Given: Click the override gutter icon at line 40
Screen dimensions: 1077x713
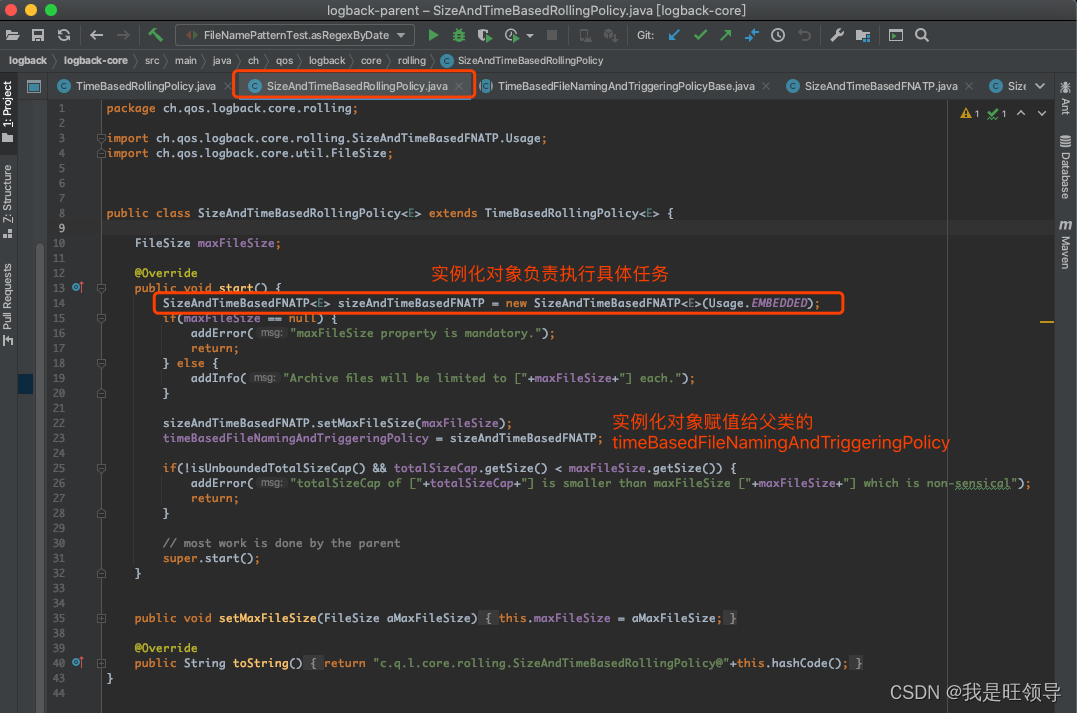Looking at the screenshot, I should pos(78,662).
